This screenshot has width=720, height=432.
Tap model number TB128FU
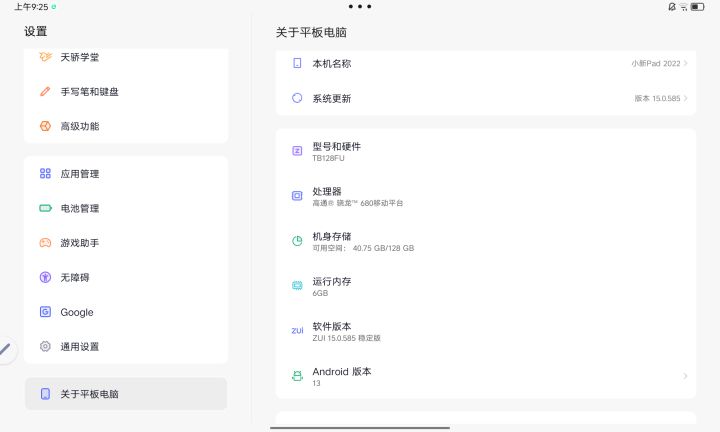(x=328, y=158)
